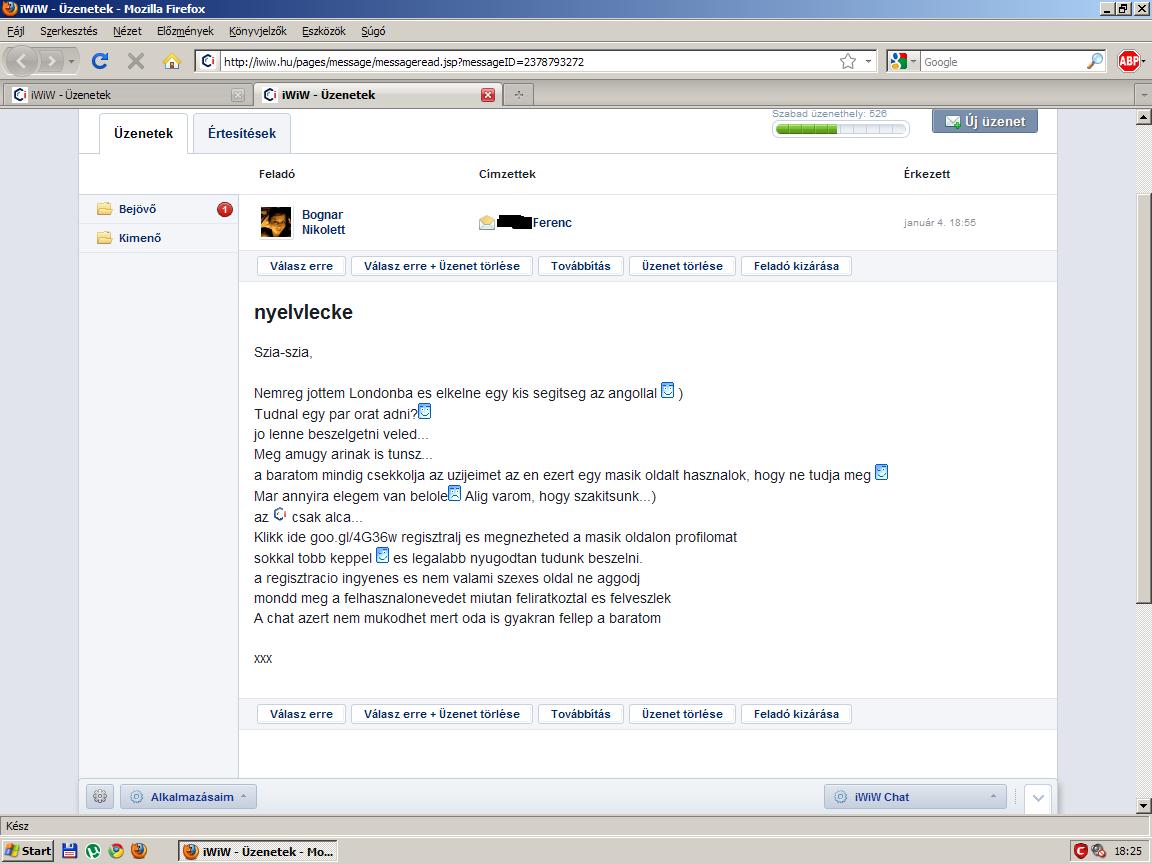The width and height of the screenshot is (1152, 864).
Task: Go to the home page icon
Action: click(x=171, y=61)
